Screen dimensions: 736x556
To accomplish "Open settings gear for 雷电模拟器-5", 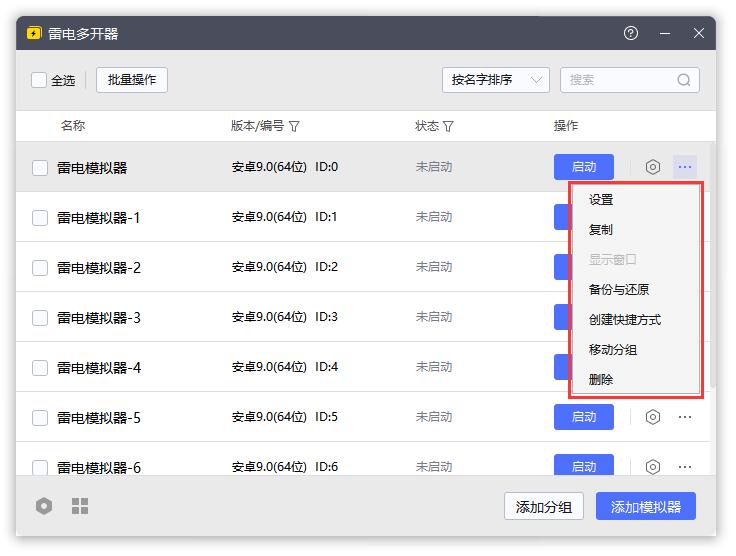I will [652, 417].
